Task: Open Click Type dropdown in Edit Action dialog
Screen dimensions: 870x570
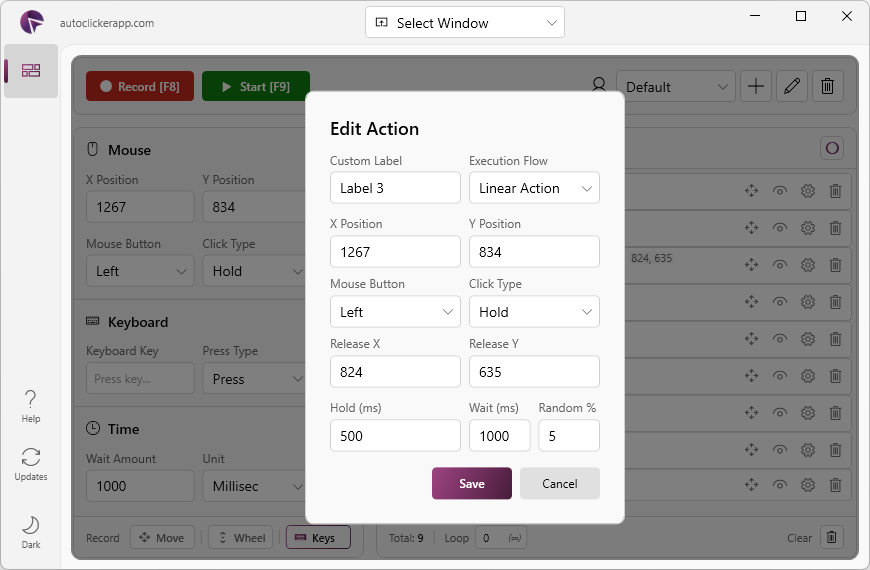Action: 534,312
